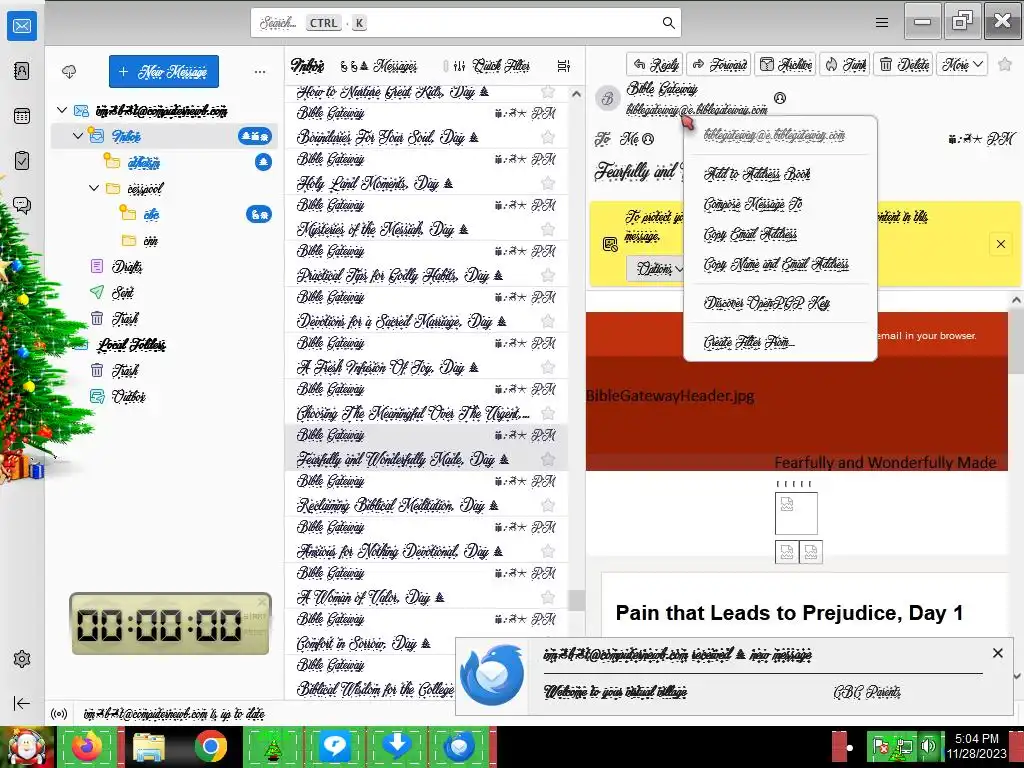Viewport: 1024px width, 768px height.
Task: Click the message list scroll up arrow
Action: tap(576, 95)
